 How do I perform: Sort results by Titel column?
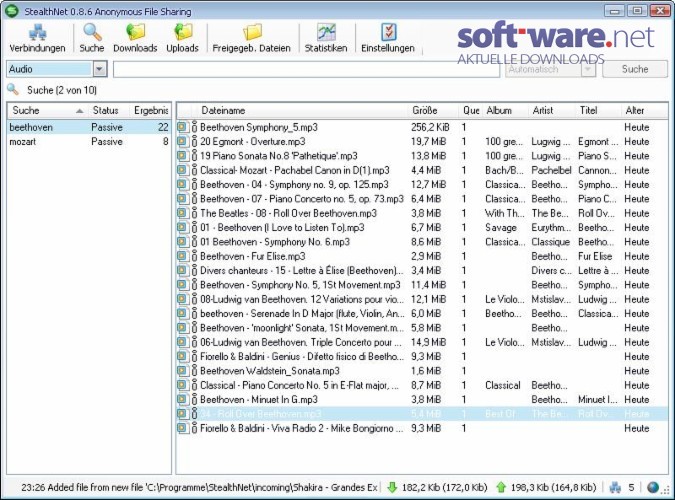(598, 111)
